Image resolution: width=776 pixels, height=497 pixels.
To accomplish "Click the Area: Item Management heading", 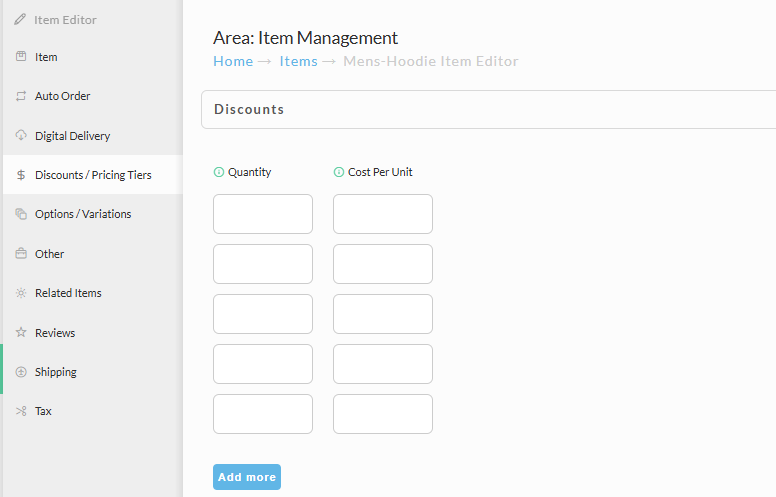I will pyautogui.click(x=305, y=38).
